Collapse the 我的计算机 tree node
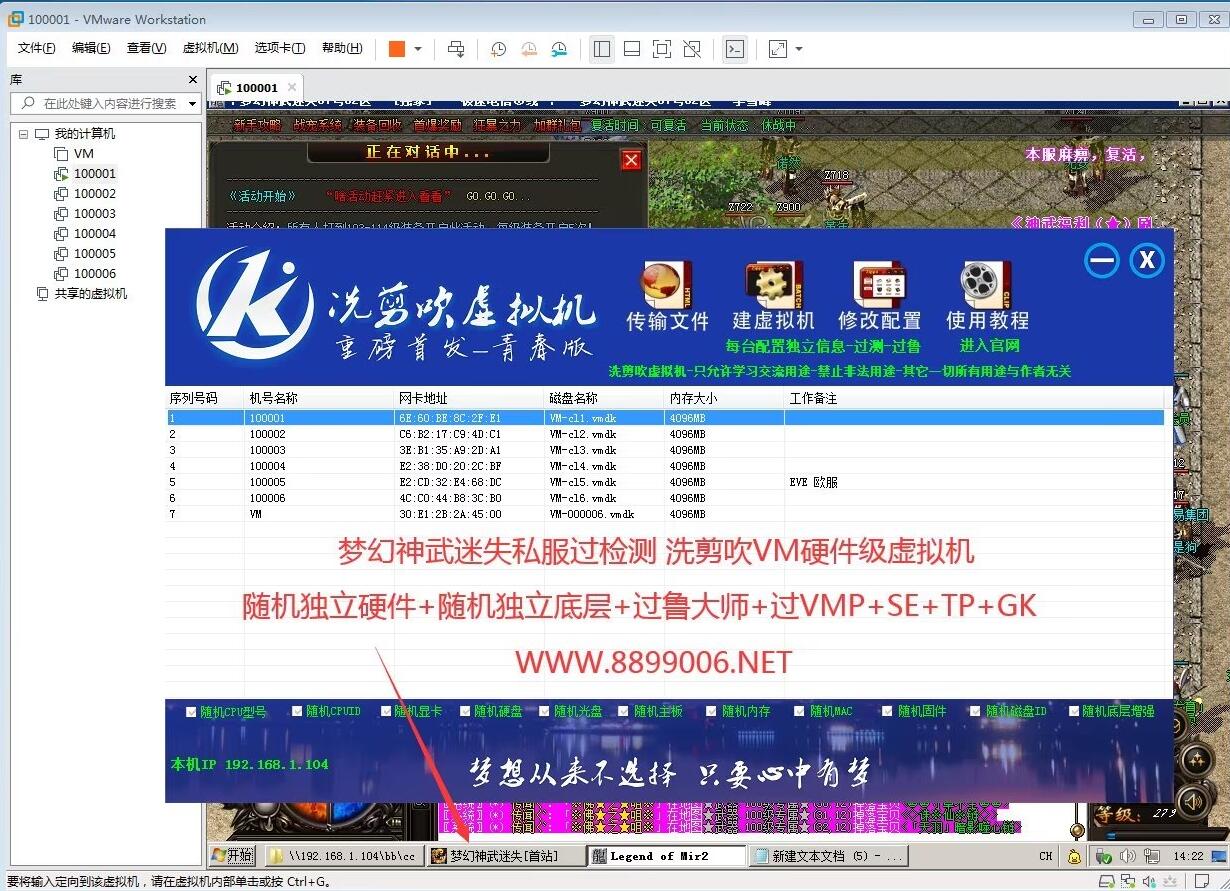Image resolution: width=1230 pixels, height=891 pixels. point(23,134)
